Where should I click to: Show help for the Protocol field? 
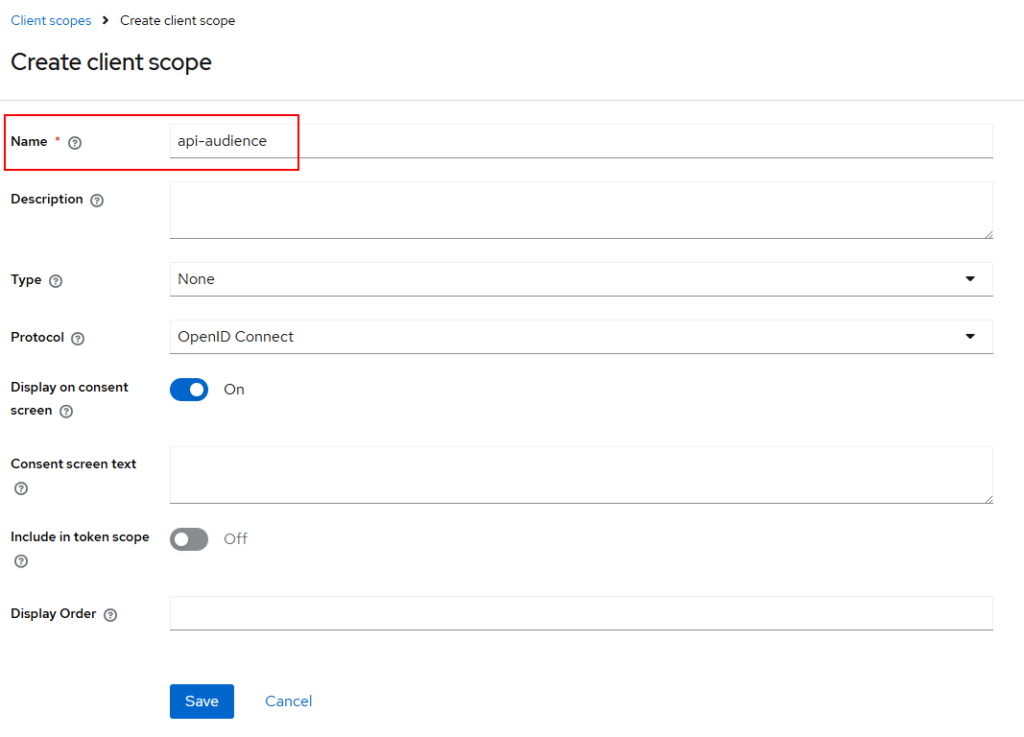tap(78, 338)
